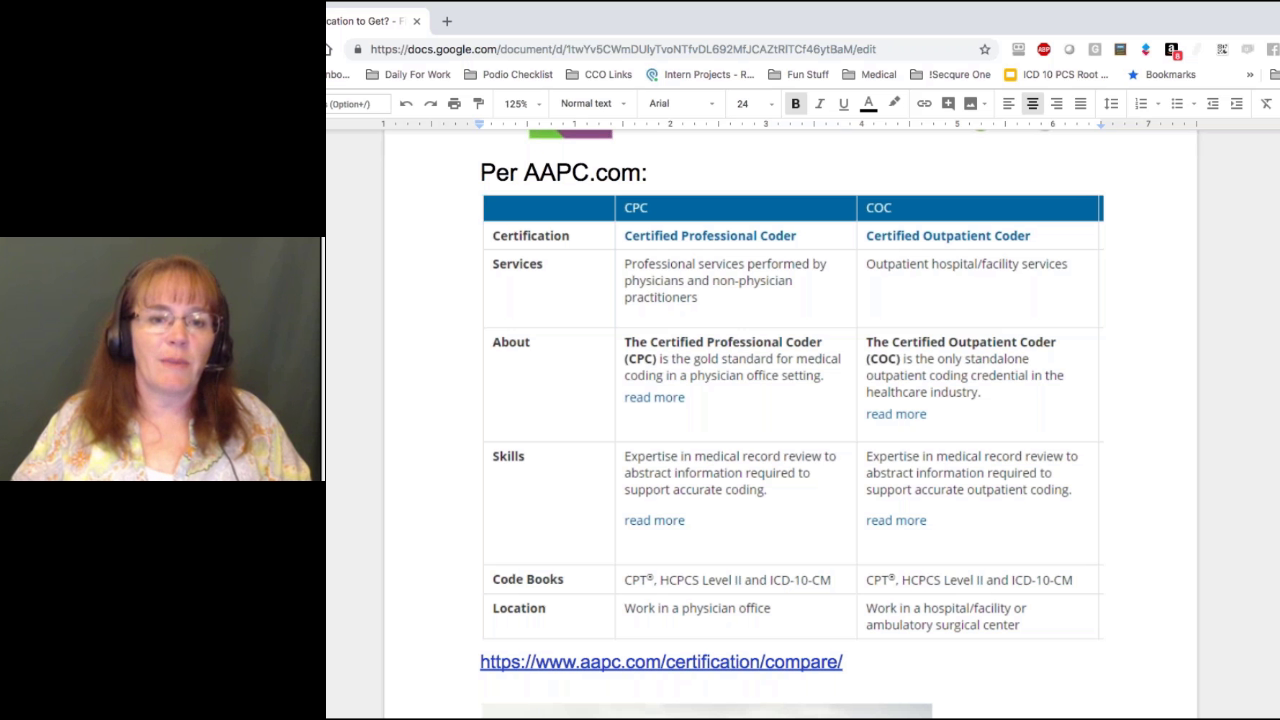The image size is (1280, 720).
Task: Close the current browser tab
Action: click(417, 21)
